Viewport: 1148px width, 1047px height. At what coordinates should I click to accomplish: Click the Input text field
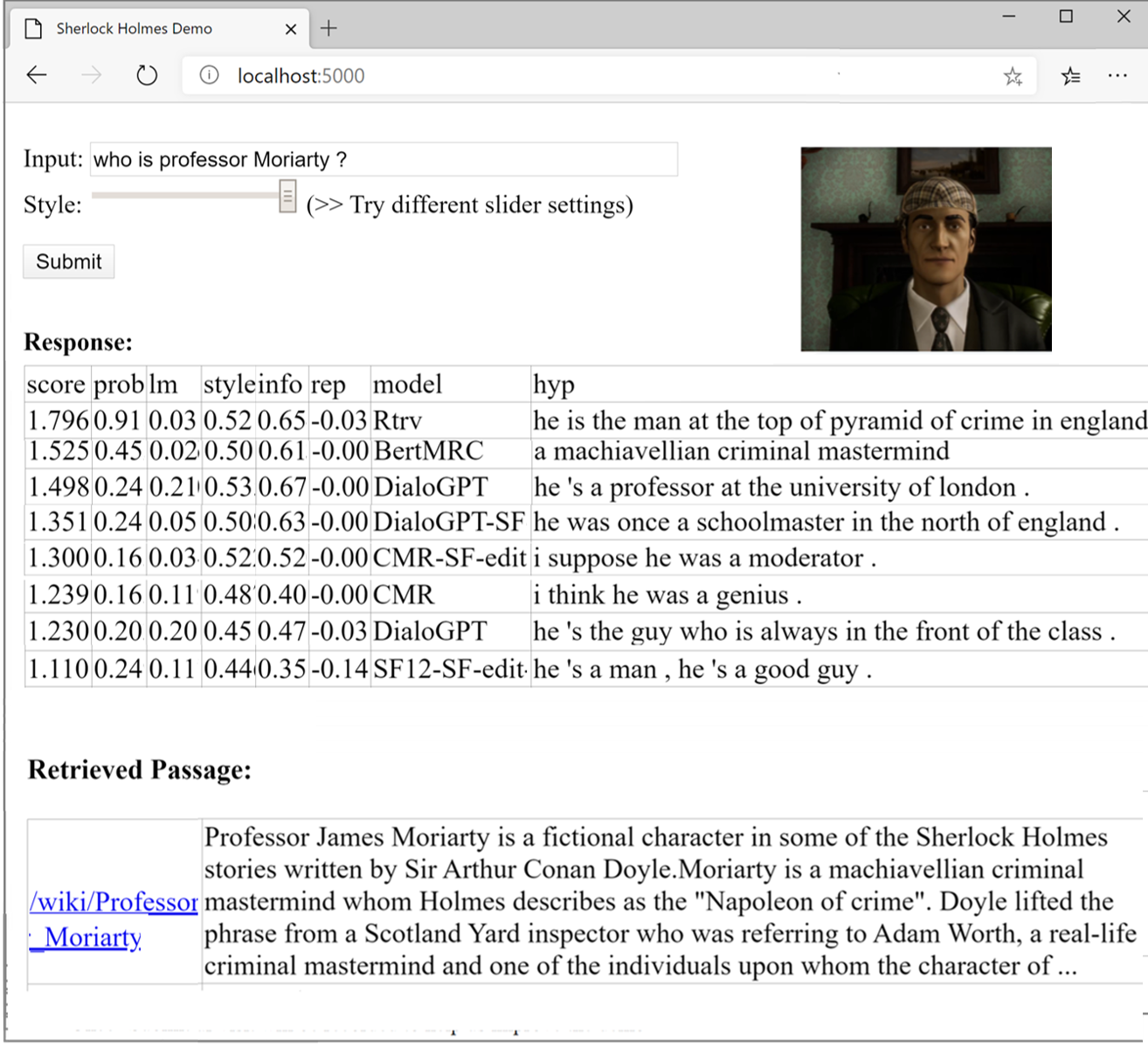(384, 159)
